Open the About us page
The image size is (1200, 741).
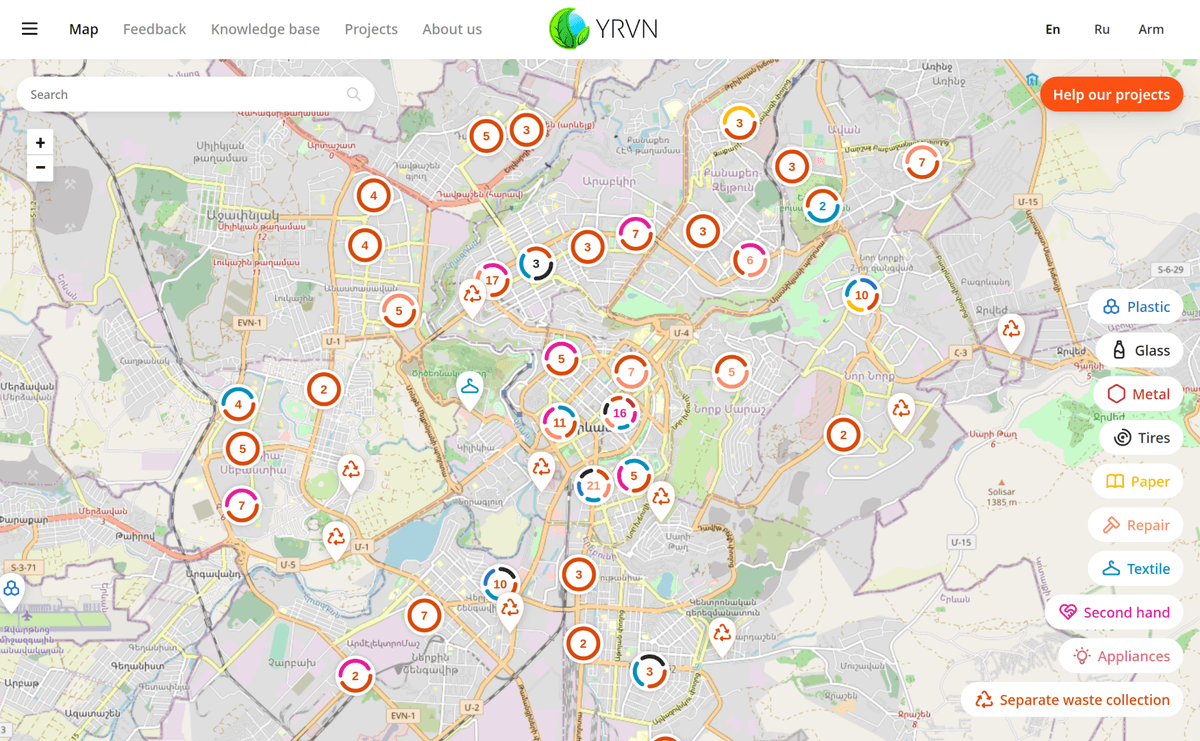pos(452,29)
